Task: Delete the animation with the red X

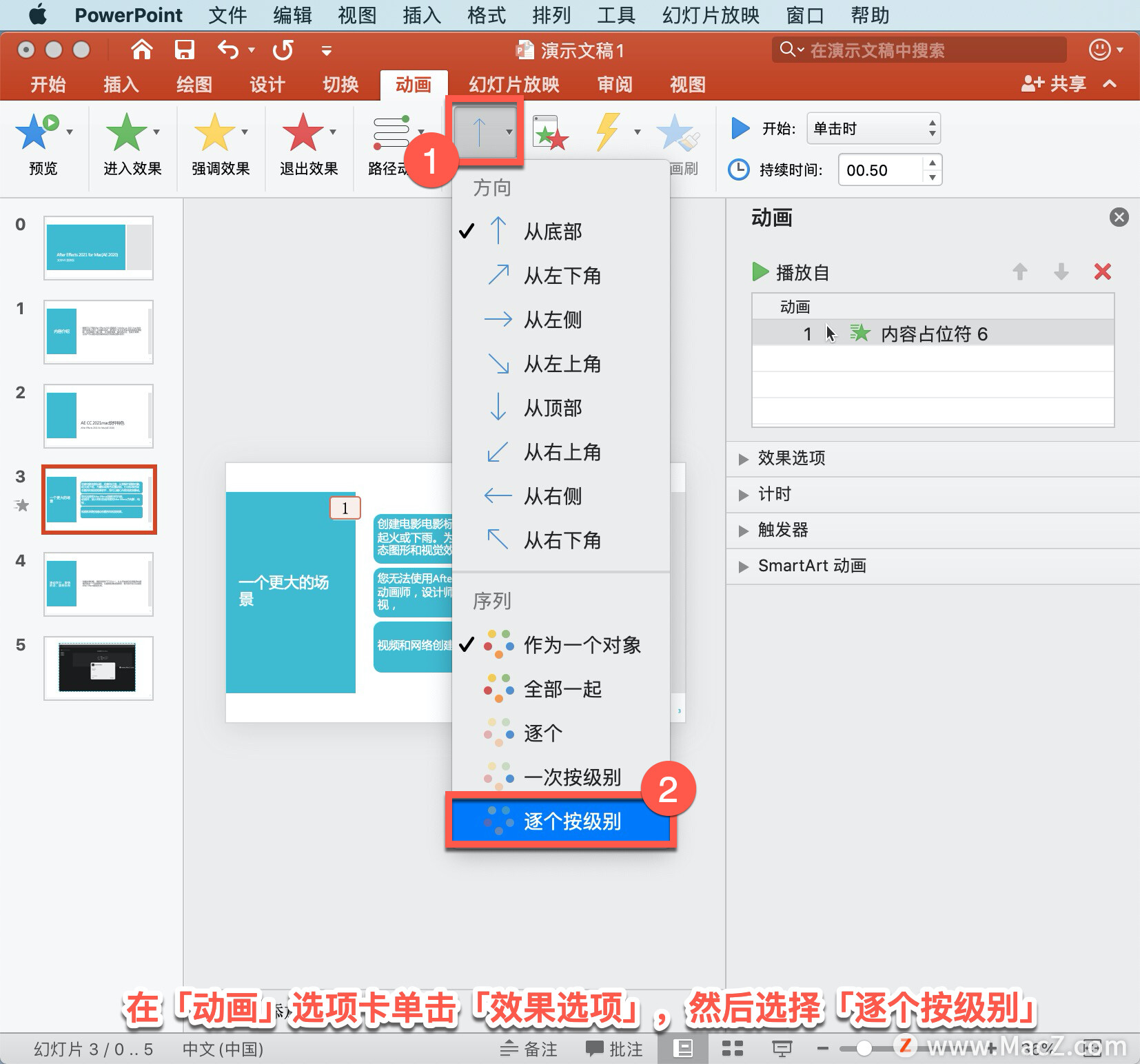Action: pos(1103,272)
